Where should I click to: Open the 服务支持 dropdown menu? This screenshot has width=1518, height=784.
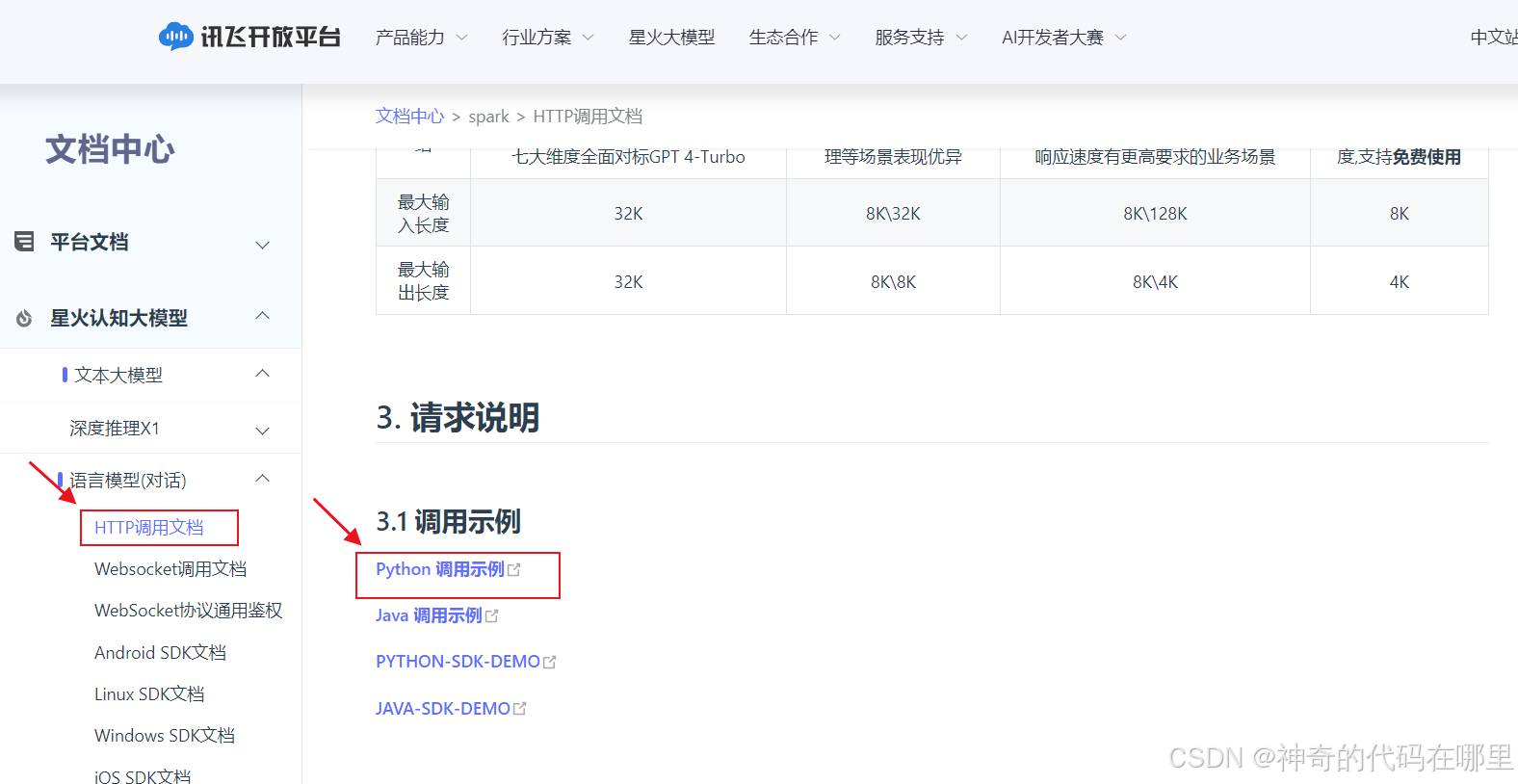point(921,37)
